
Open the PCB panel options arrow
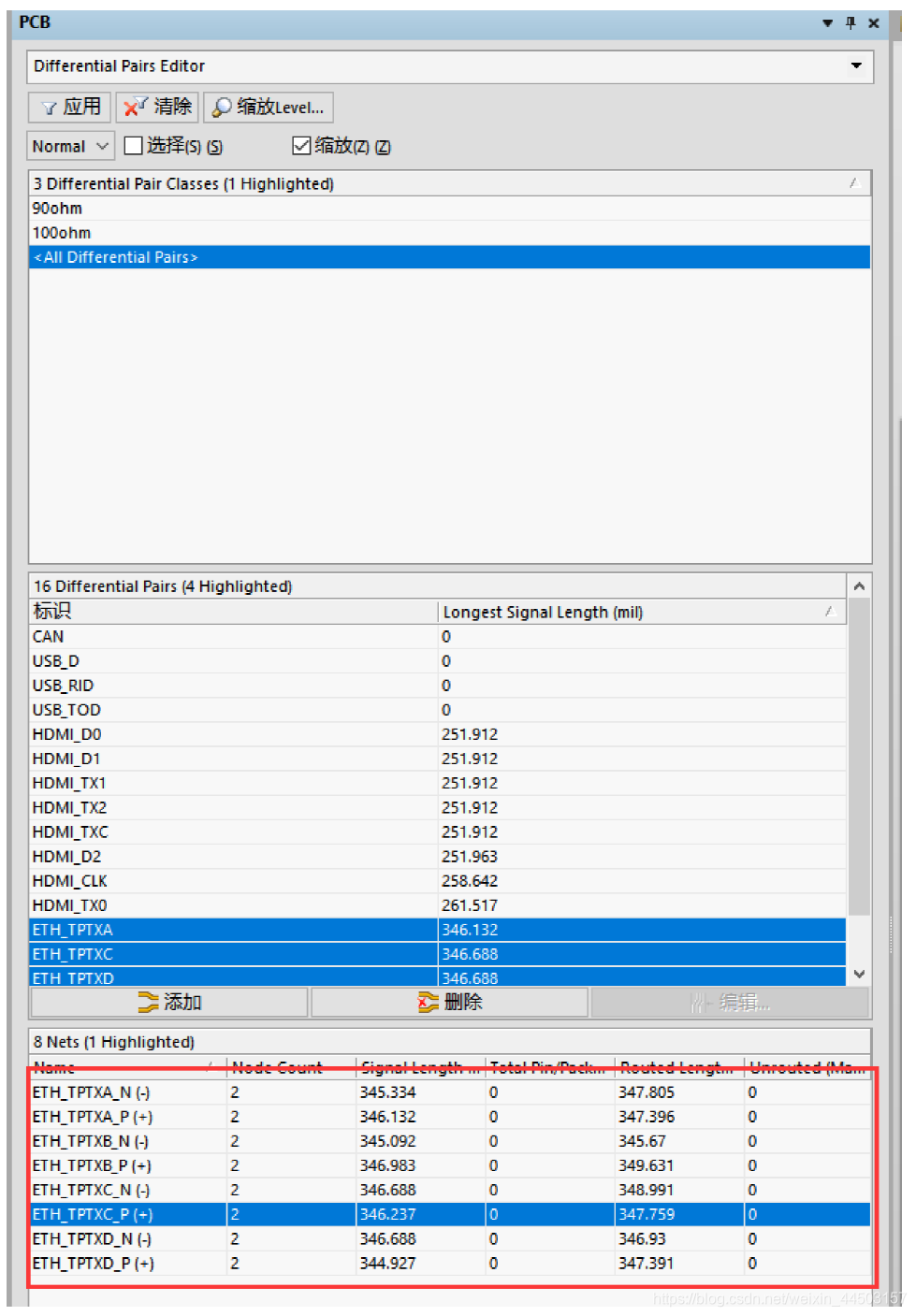[x=827, y=23]
